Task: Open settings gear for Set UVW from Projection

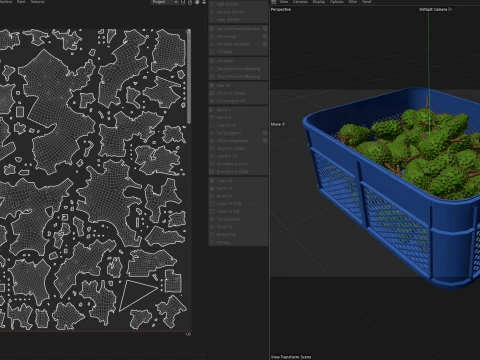Action: point(265,29)
